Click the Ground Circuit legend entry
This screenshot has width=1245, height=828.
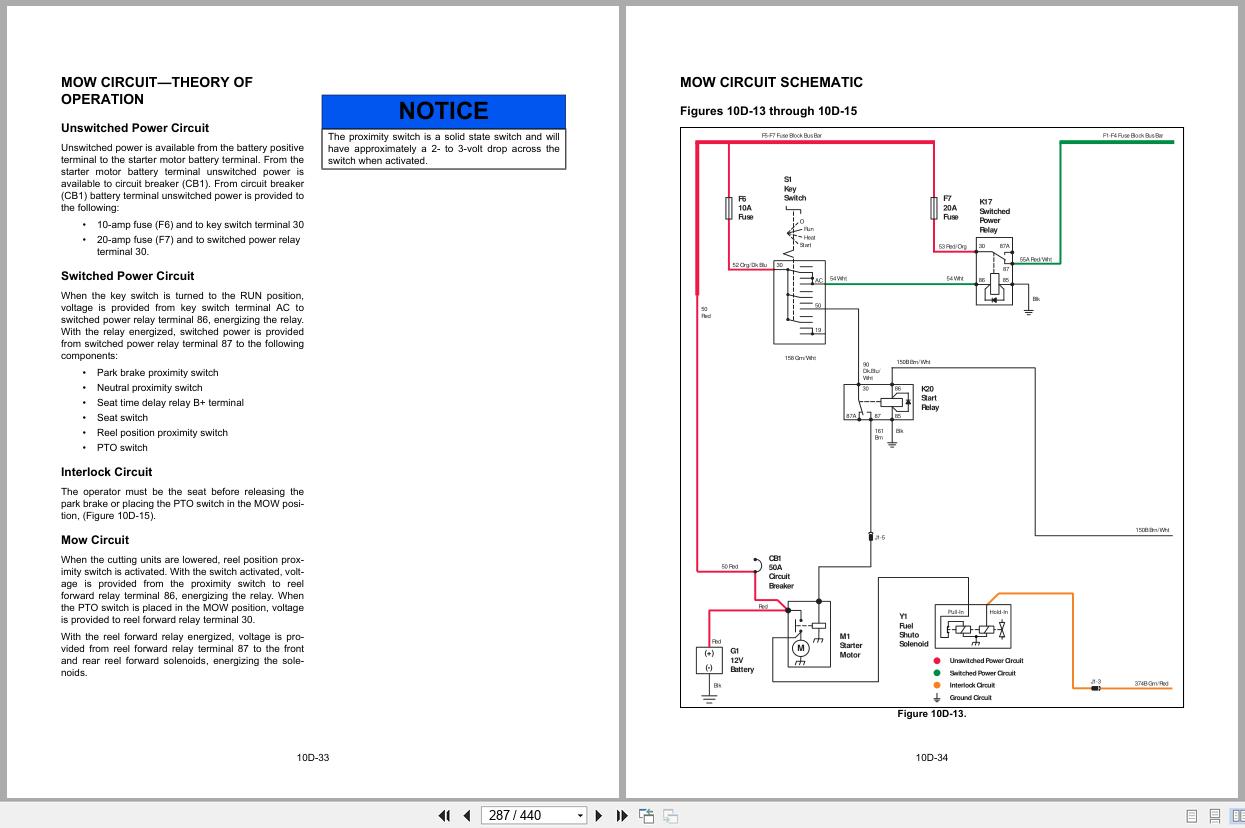tap(962, 697)
